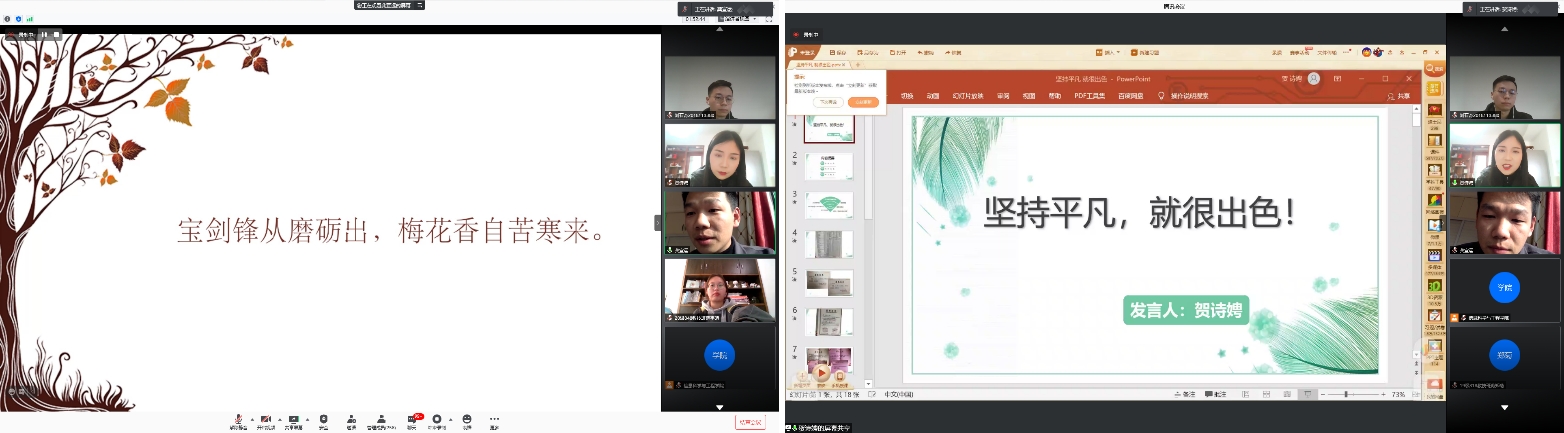
Task: Click the orange button in the popup tip
Action: pos(862,102)
